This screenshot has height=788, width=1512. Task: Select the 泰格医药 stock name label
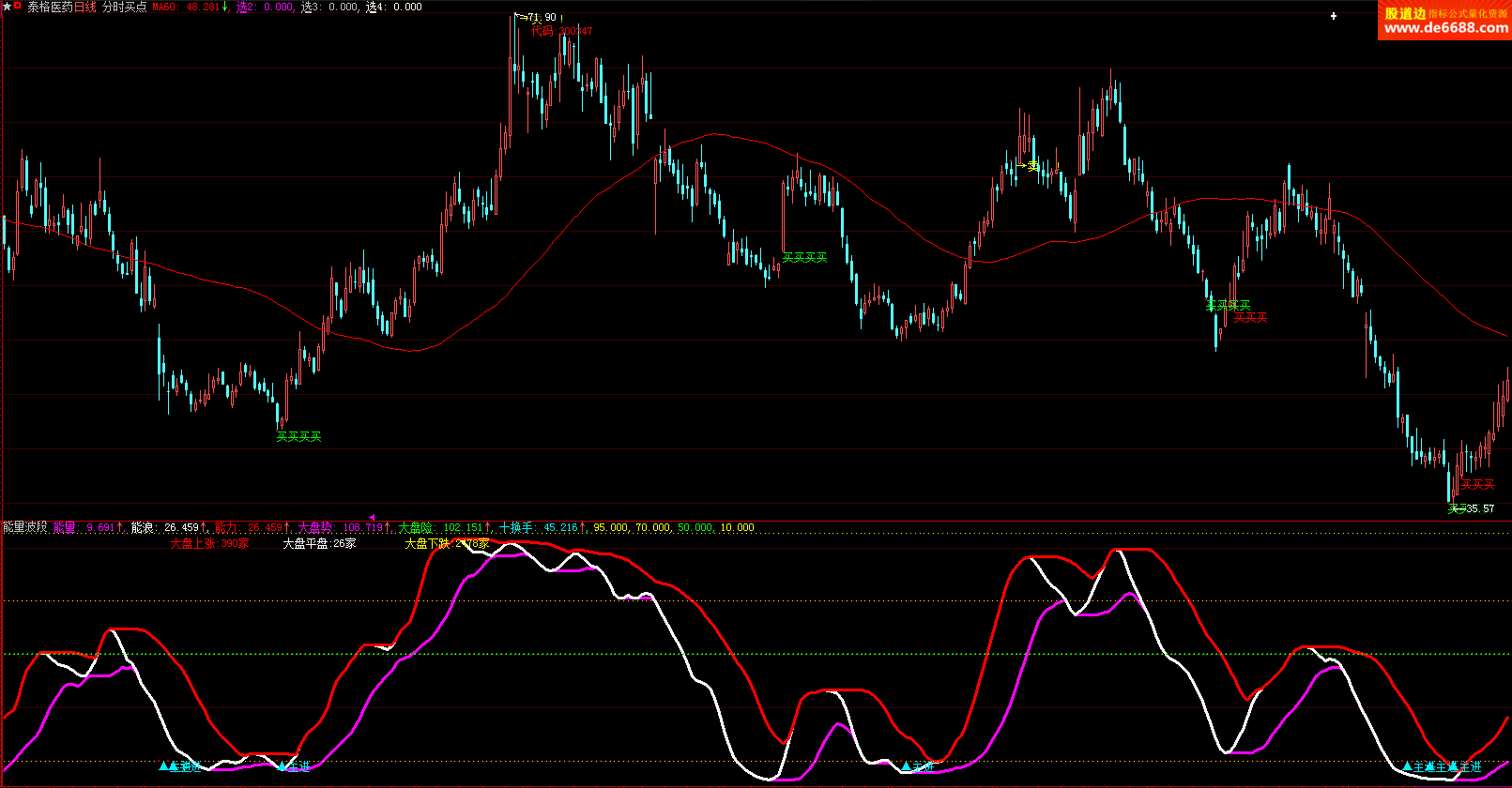pyautogui.click(x=50, y=7)
